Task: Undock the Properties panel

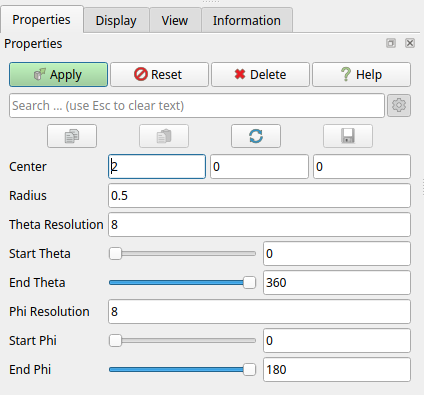Action: coord(391,43)
